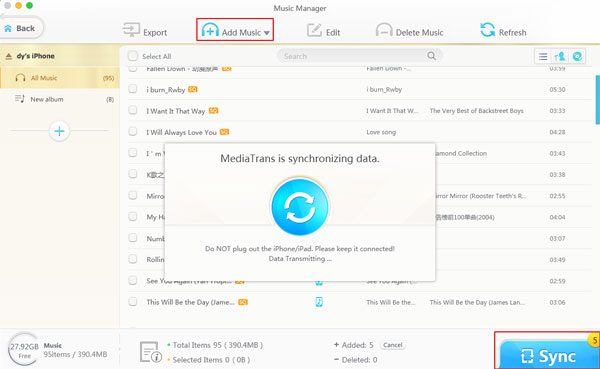Check the Mirror row checkbox
The width and height of the screenshot is (600, 369).
click(x=133, y=196)
